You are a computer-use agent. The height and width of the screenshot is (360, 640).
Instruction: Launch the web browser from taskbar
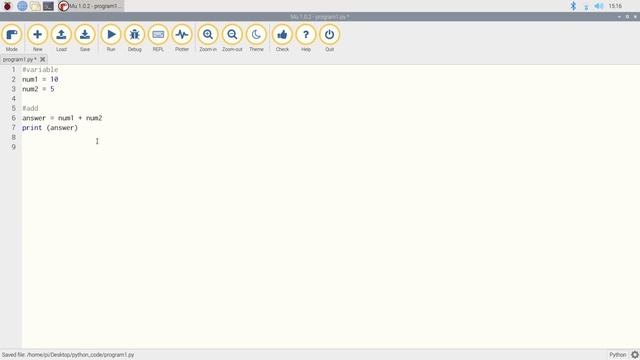pyautogui.click(x=22, y=6)
